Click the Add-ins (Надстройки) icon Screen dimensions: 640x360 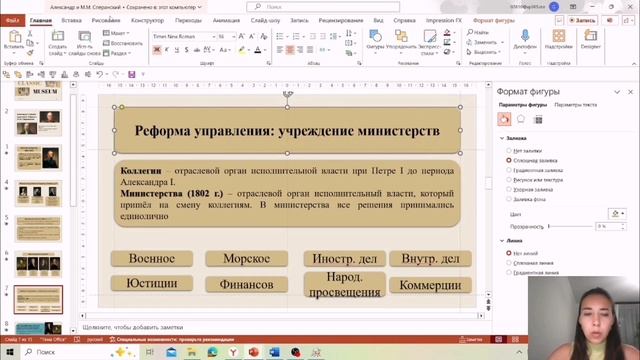[559, 37]
